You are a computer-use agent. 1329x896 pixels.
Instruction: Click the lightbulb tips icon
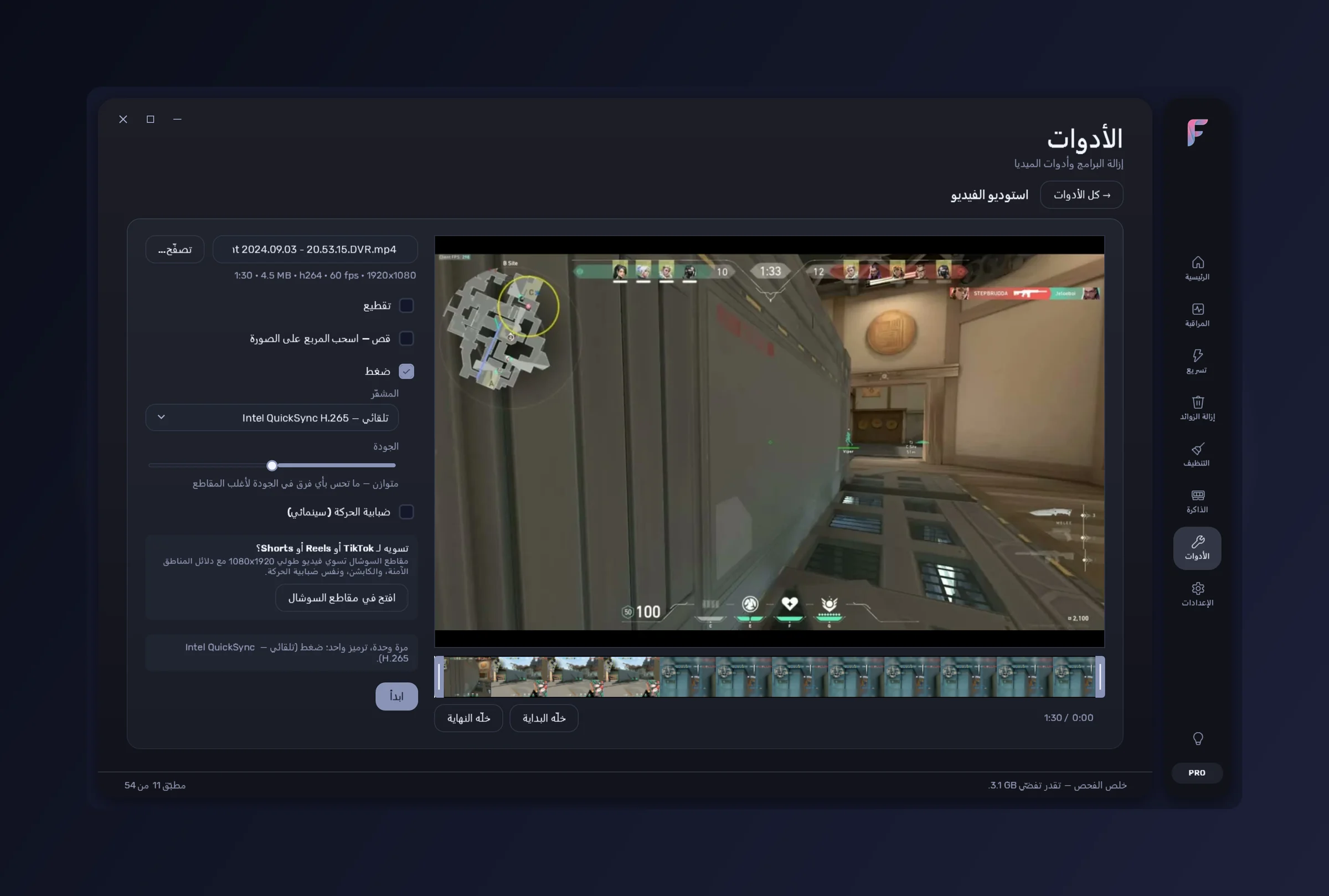[1198, 739]
